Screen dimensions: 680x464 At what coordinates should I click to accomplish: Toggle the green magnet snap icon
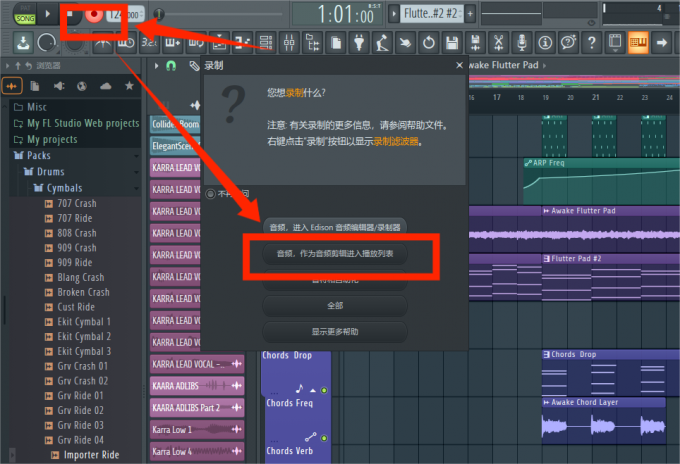tap(171, 66)
